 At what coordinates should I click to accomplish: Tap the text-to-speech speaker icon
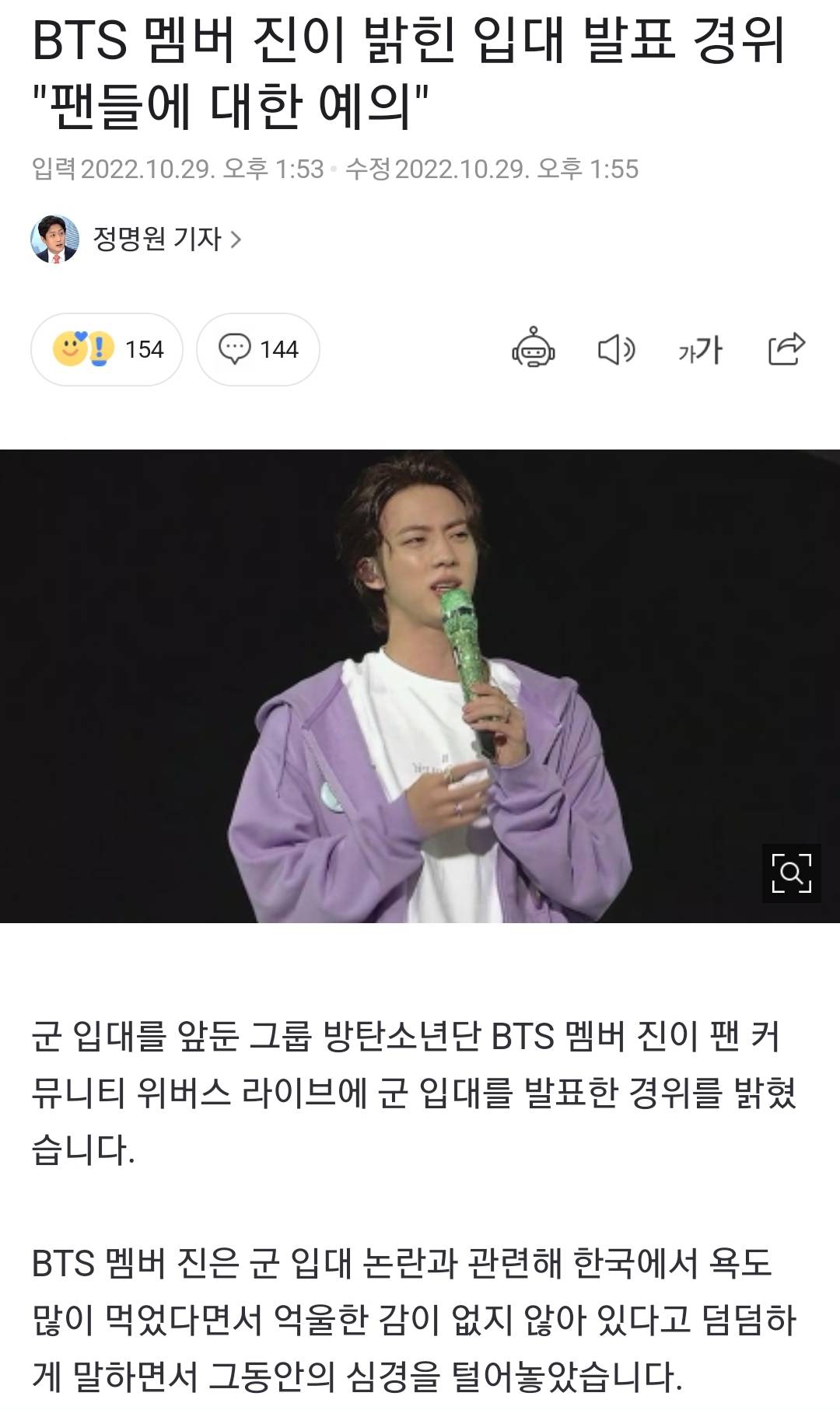point(616,349)
